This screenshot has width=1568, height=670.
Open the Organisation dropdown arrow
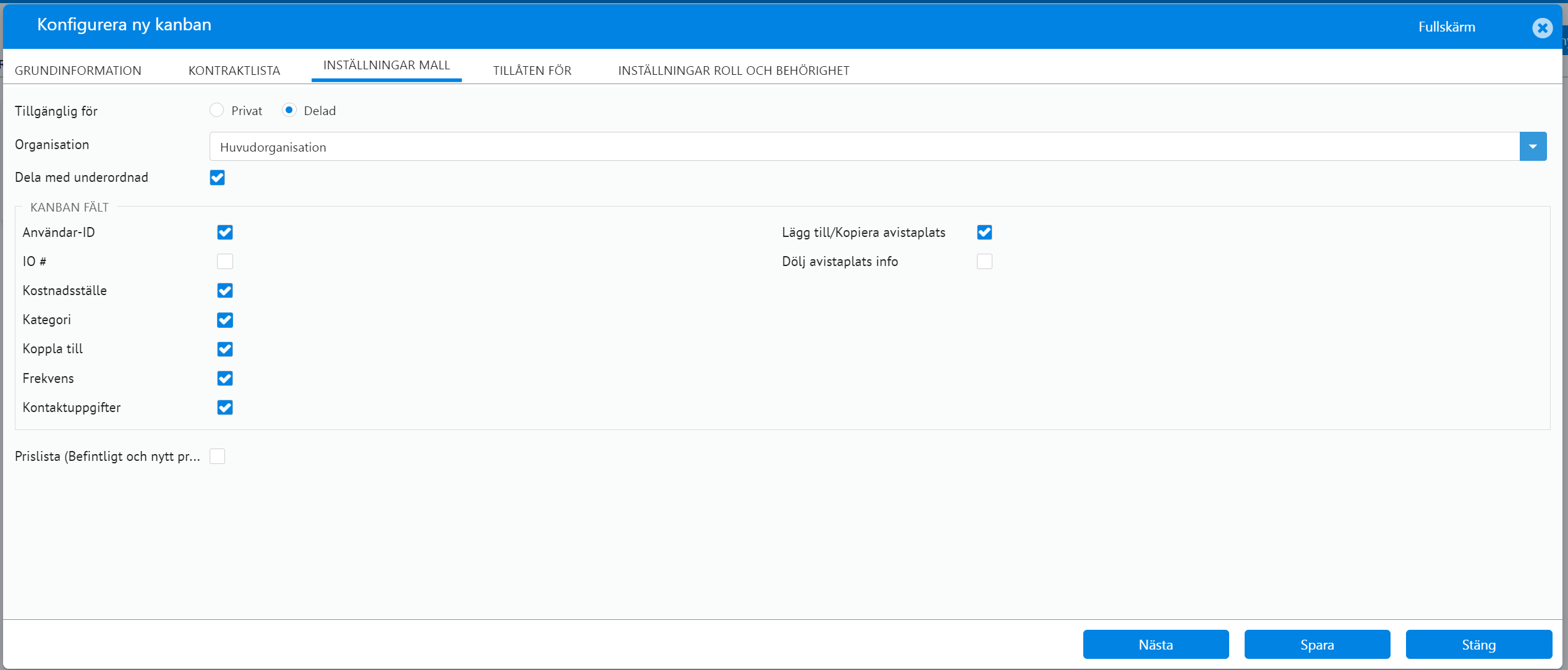1533,147
